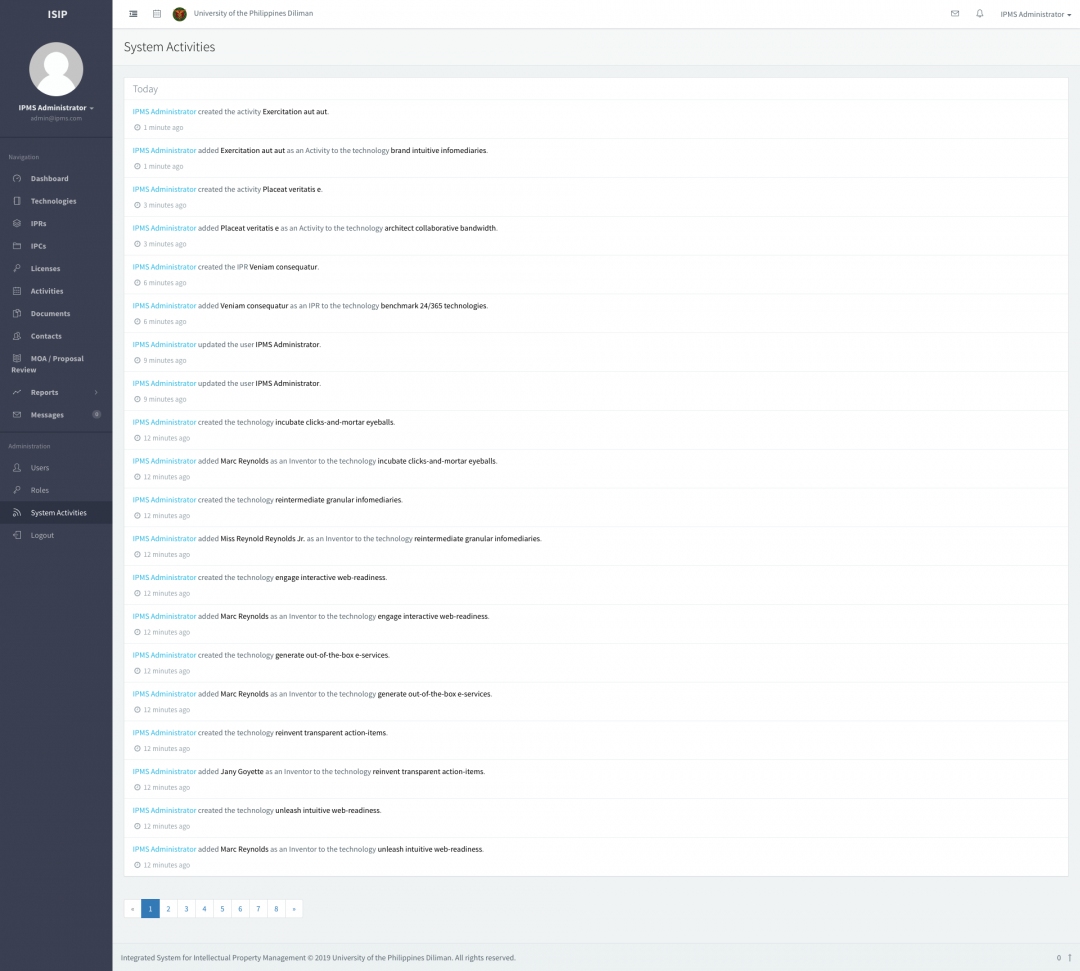Click the scroll-to-top arrow in footer

pyautogui.click(x=1069, y=958)
